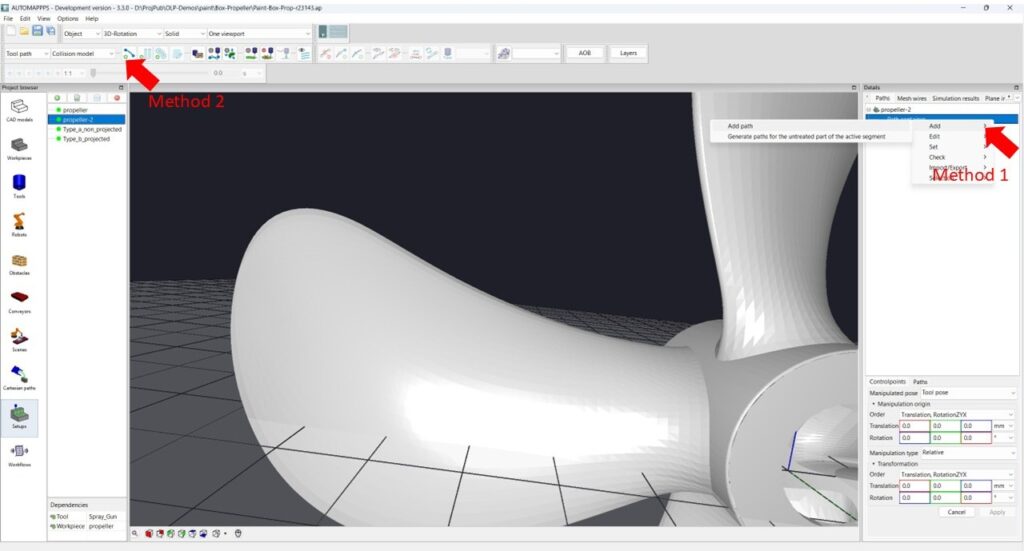Switch to the Simulation results tab
Screen dimensions: 1024x551
click(955, 99)
